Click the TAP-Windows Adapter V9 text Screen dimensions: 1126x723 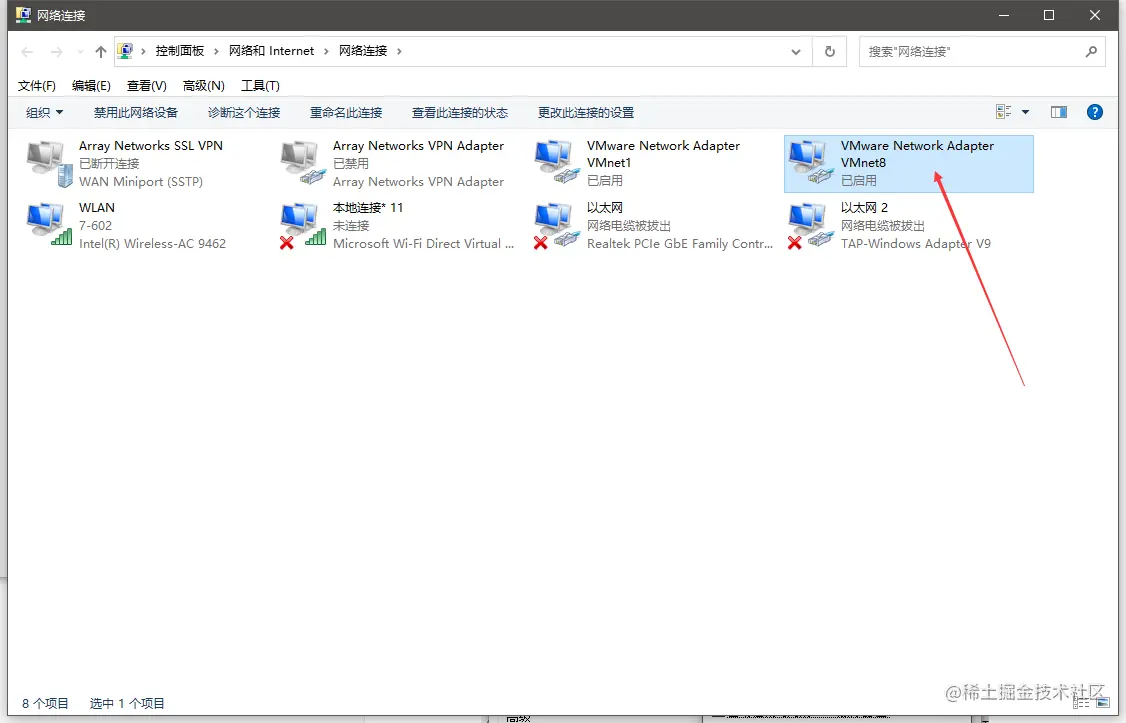[916, 243]
